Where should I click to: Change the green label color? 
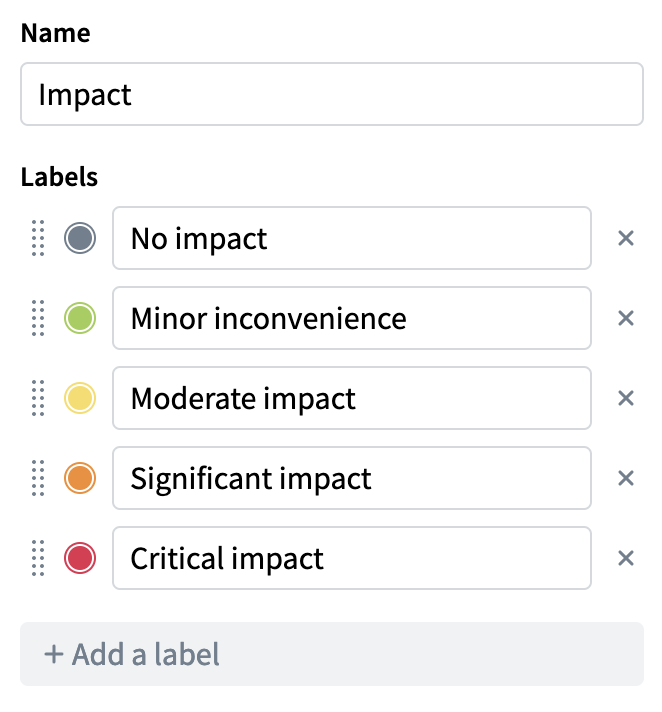[80, 319]
